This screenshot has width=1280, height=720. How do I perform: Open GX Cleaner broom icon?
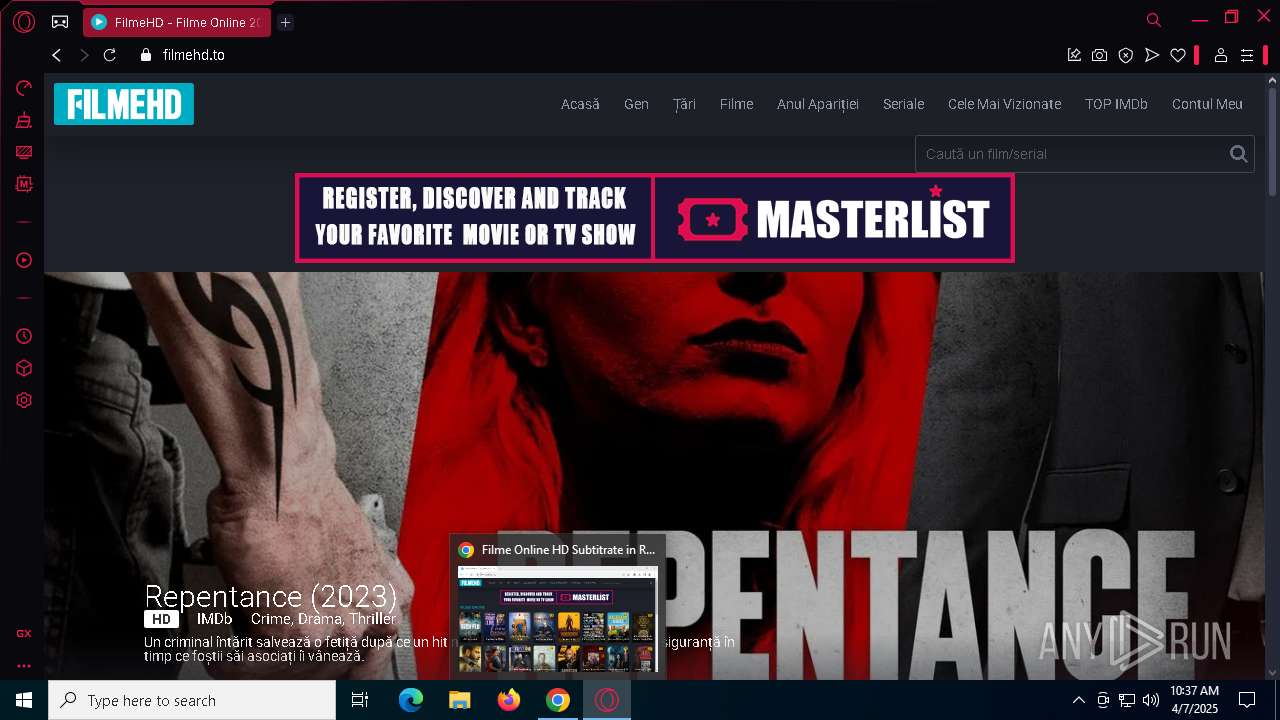click(x=24, y=120)
